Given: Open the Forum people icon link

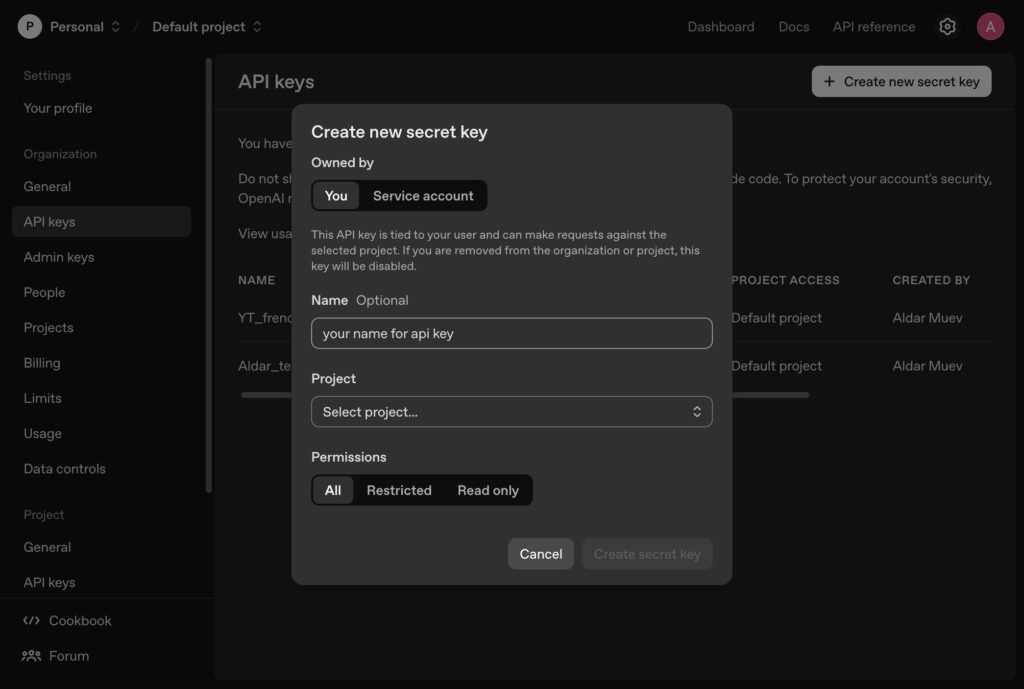Looking at the screenshot, I should tap(32, 656).
